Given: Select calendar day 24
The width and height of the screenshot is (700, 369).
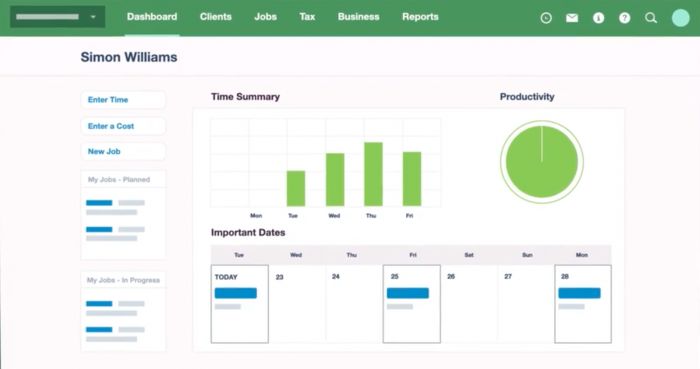Looking at the screenshot, I should pos(354,304).
